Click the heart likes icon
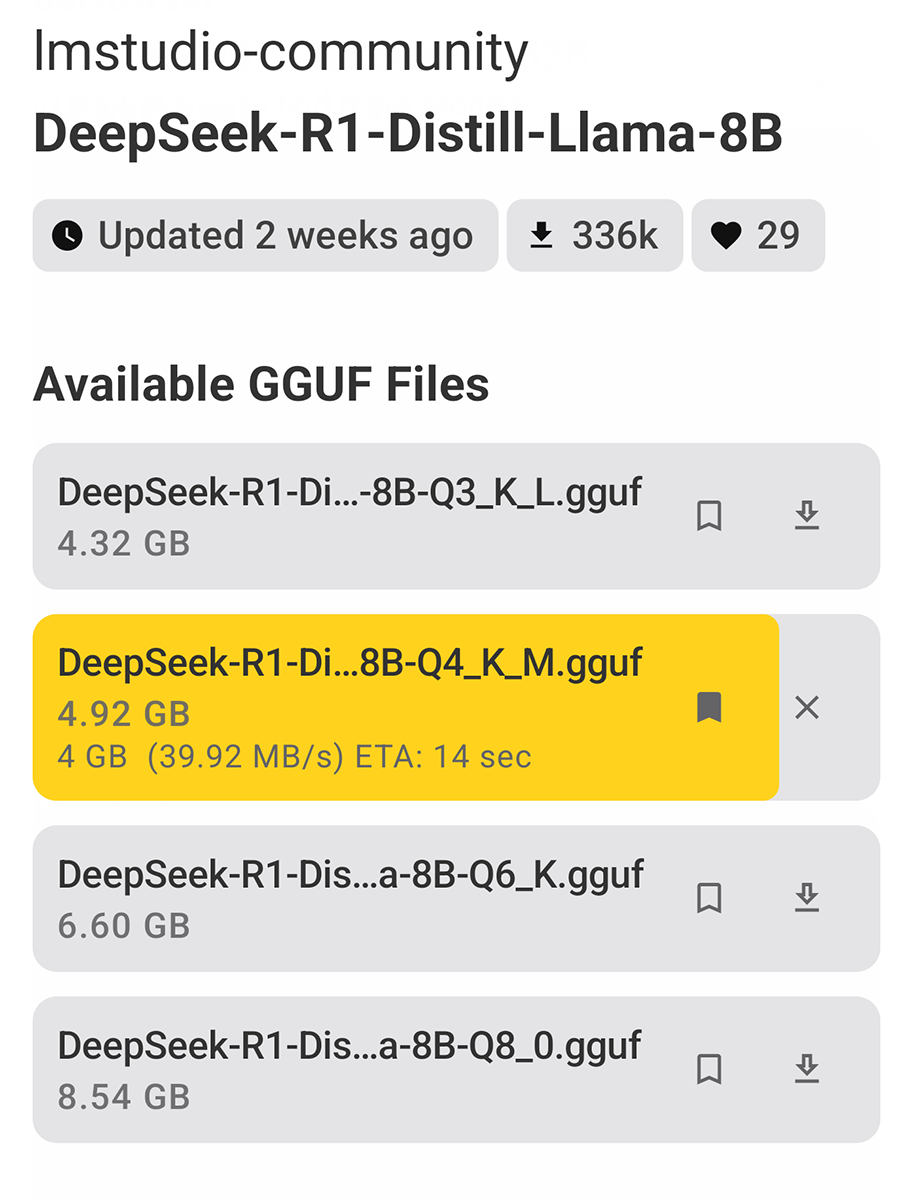Viewport: 913px width, 1200px height. [726, 236]
